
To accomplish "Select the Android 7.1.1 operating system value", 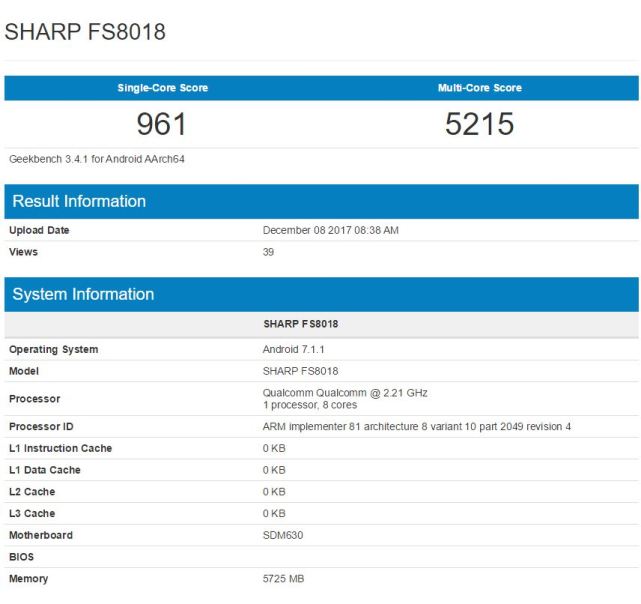I will (x=294, y=349).
